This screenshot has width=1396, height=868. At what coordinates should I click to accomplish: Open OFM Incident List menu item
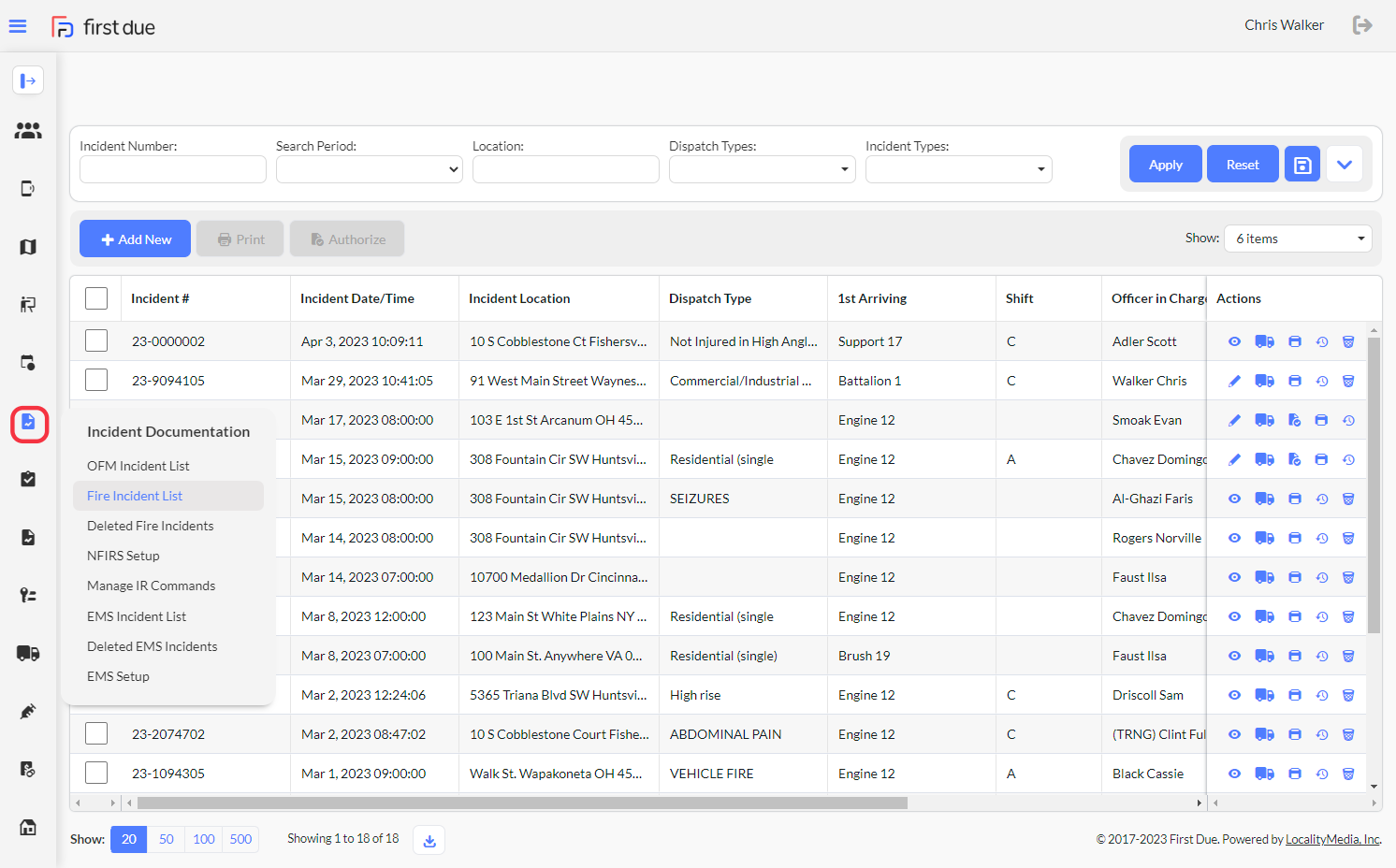138,466
